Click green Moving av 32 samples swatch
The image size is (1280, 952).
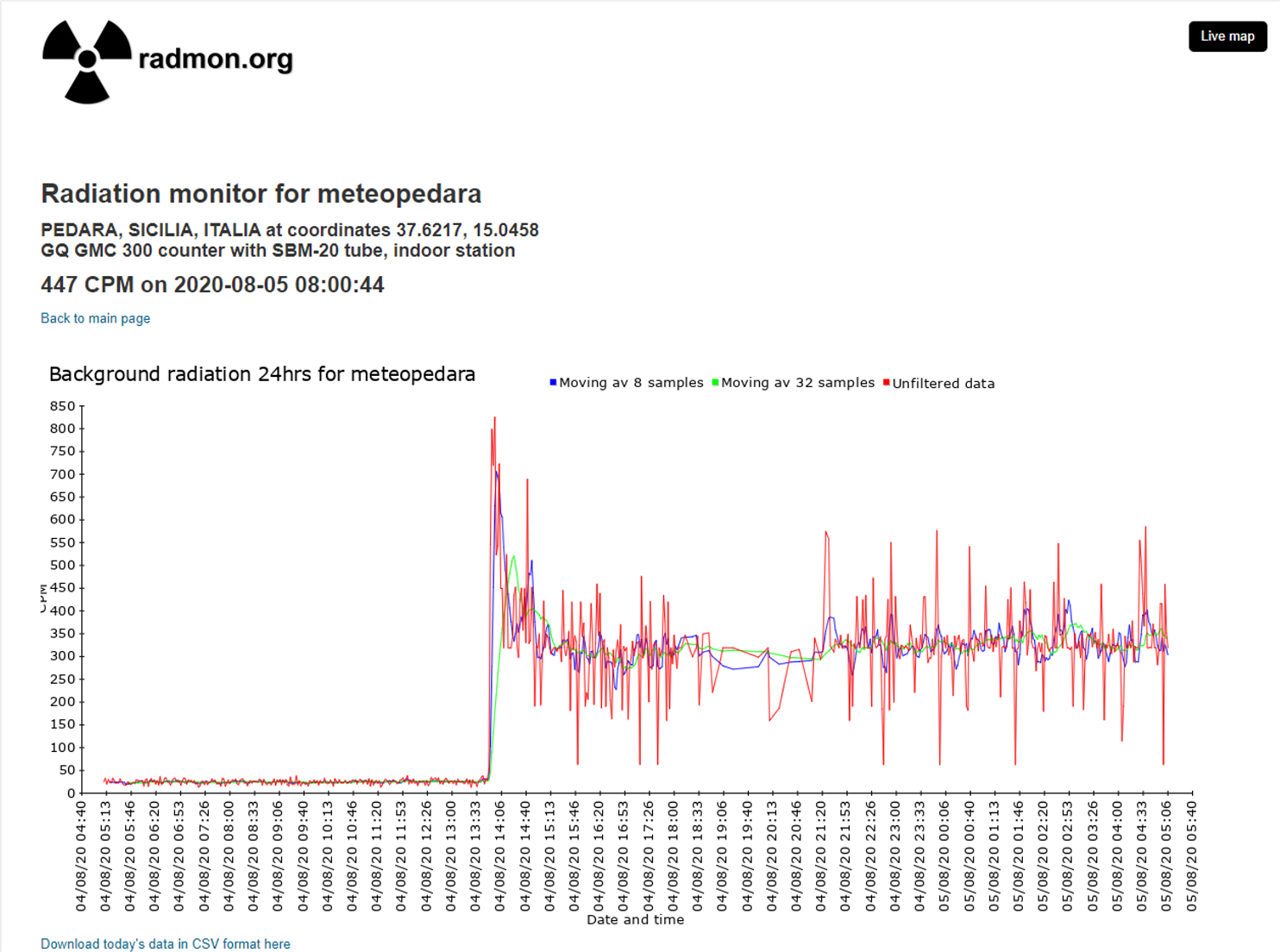pos(715,382)
